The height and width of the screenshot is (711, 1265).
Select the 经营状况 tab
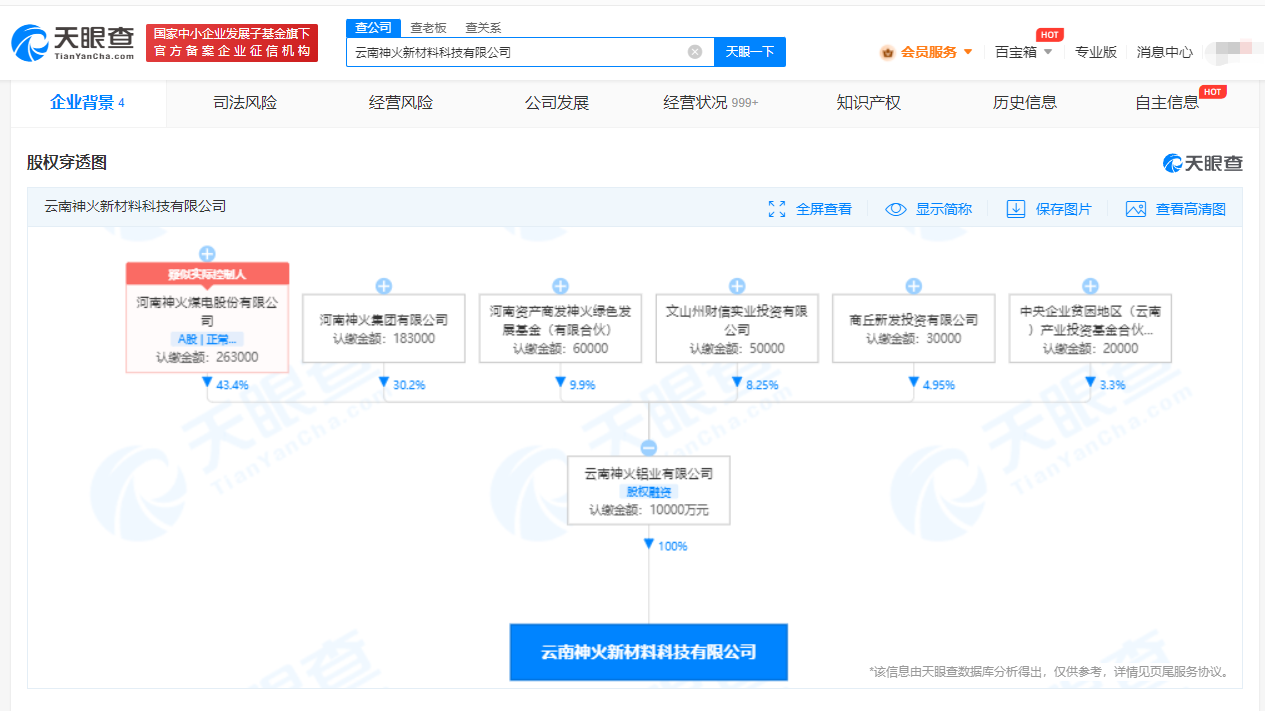pos(711,103)
